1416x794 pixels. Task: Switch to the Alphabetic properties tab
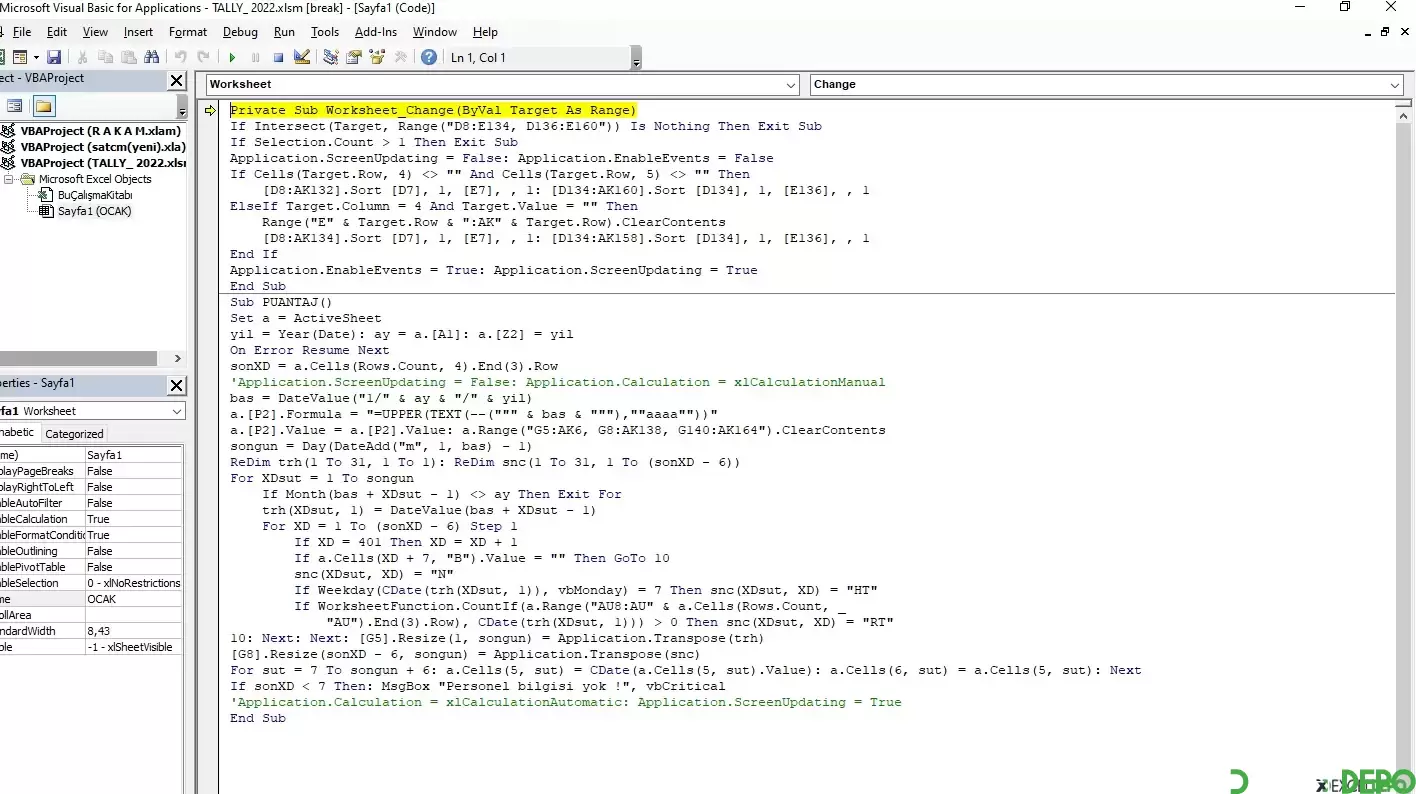point(17,433)
